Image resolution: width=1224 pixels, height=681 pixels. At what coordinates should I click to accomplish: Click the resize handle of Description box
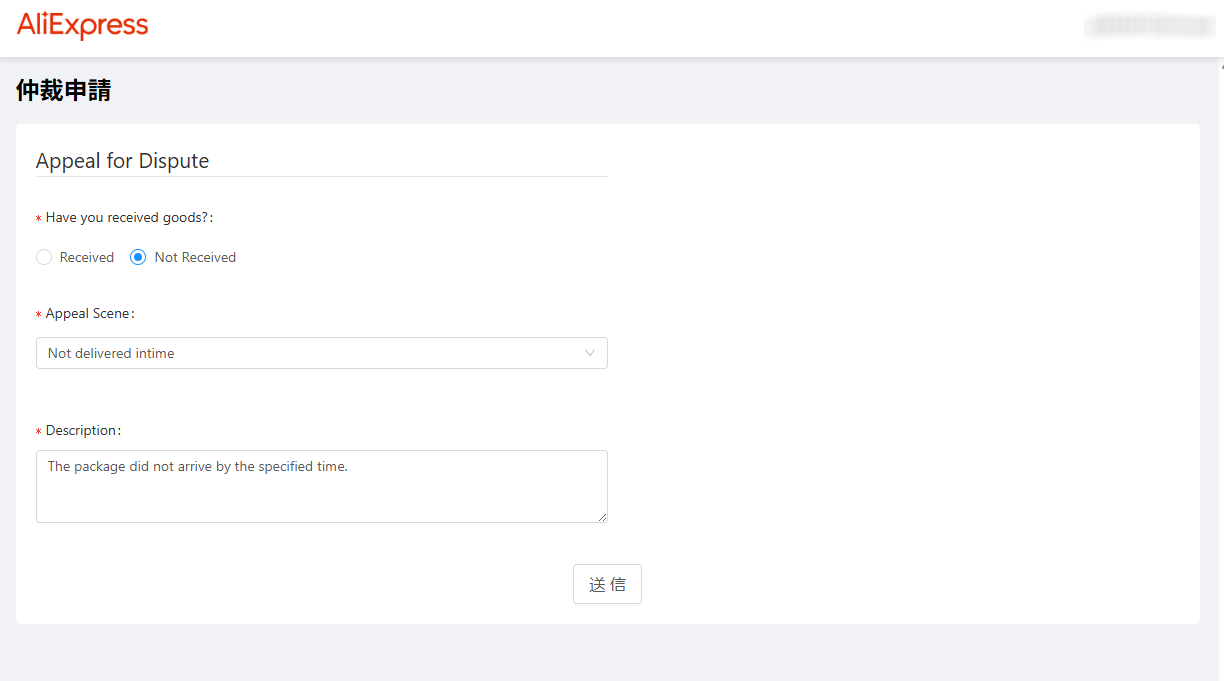(602, 517)
